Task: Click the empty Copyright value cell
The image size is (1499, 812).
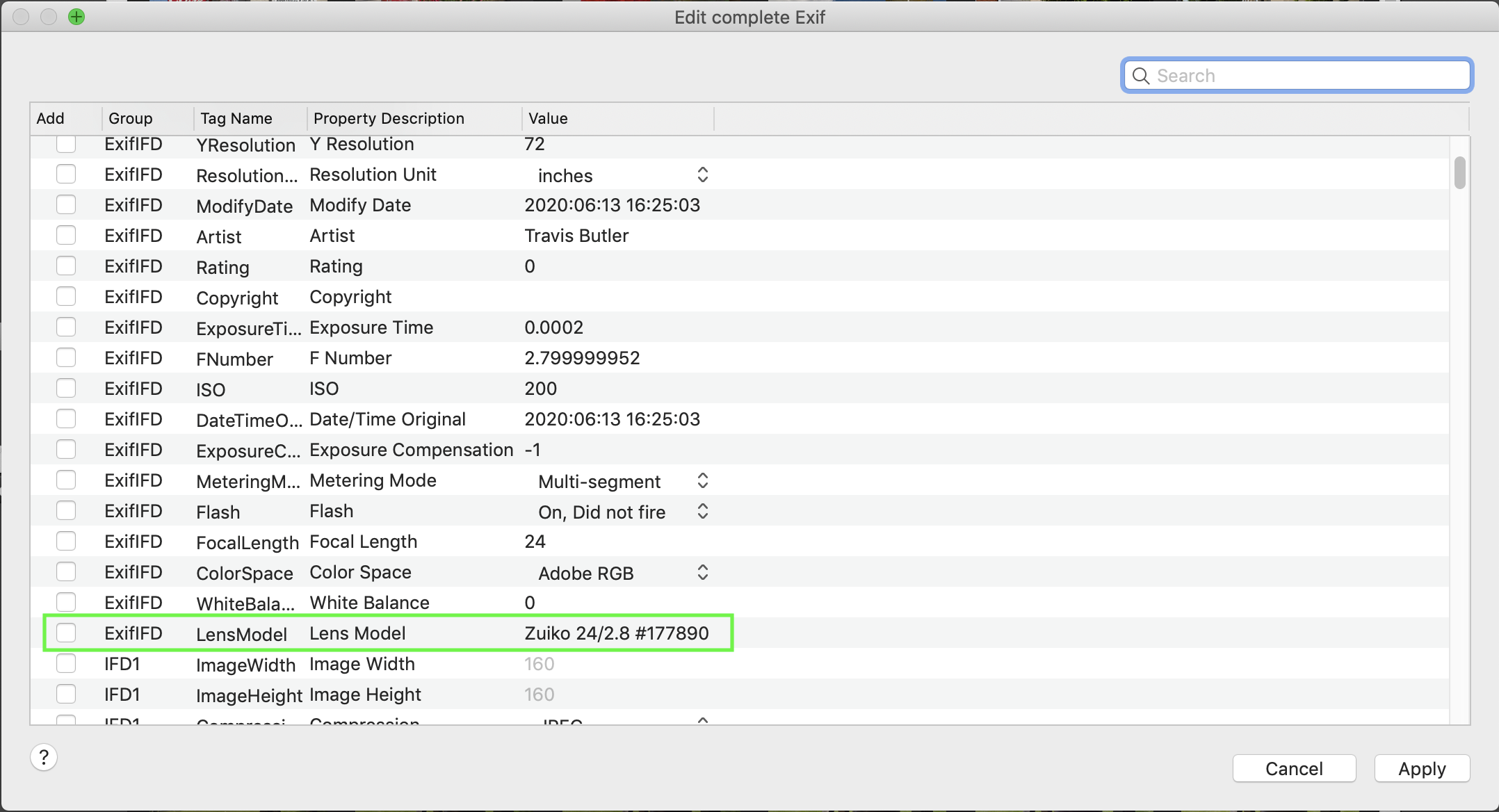Action: click(x=617, y=297)
